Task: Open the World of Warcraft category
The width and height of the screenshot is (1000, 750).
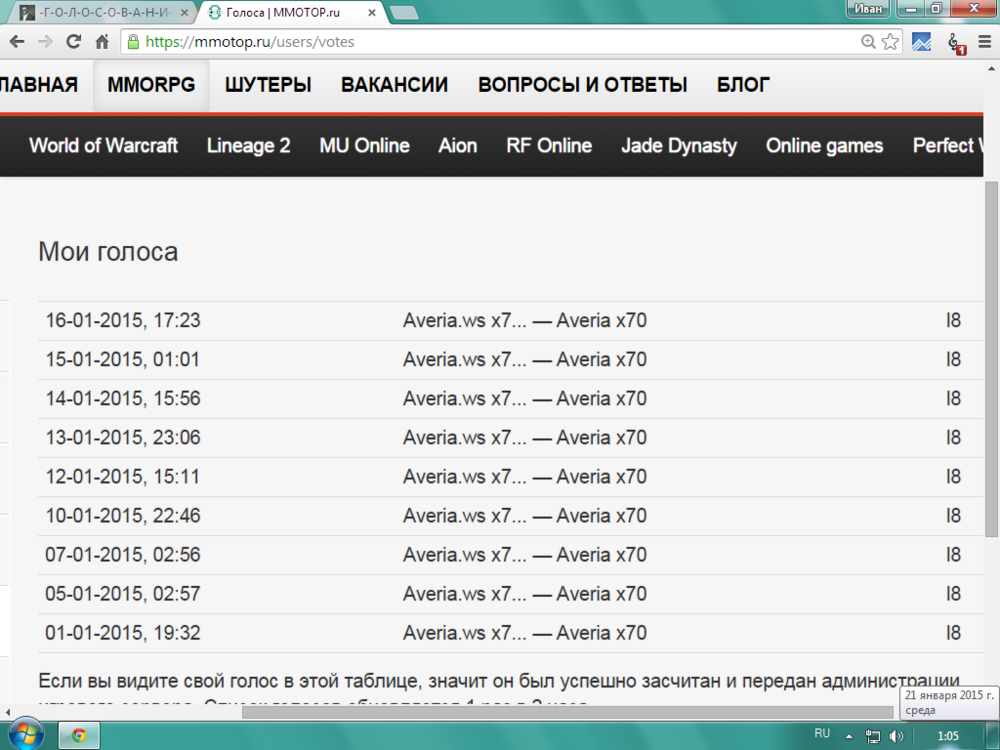Action: (x=103, y=146)
